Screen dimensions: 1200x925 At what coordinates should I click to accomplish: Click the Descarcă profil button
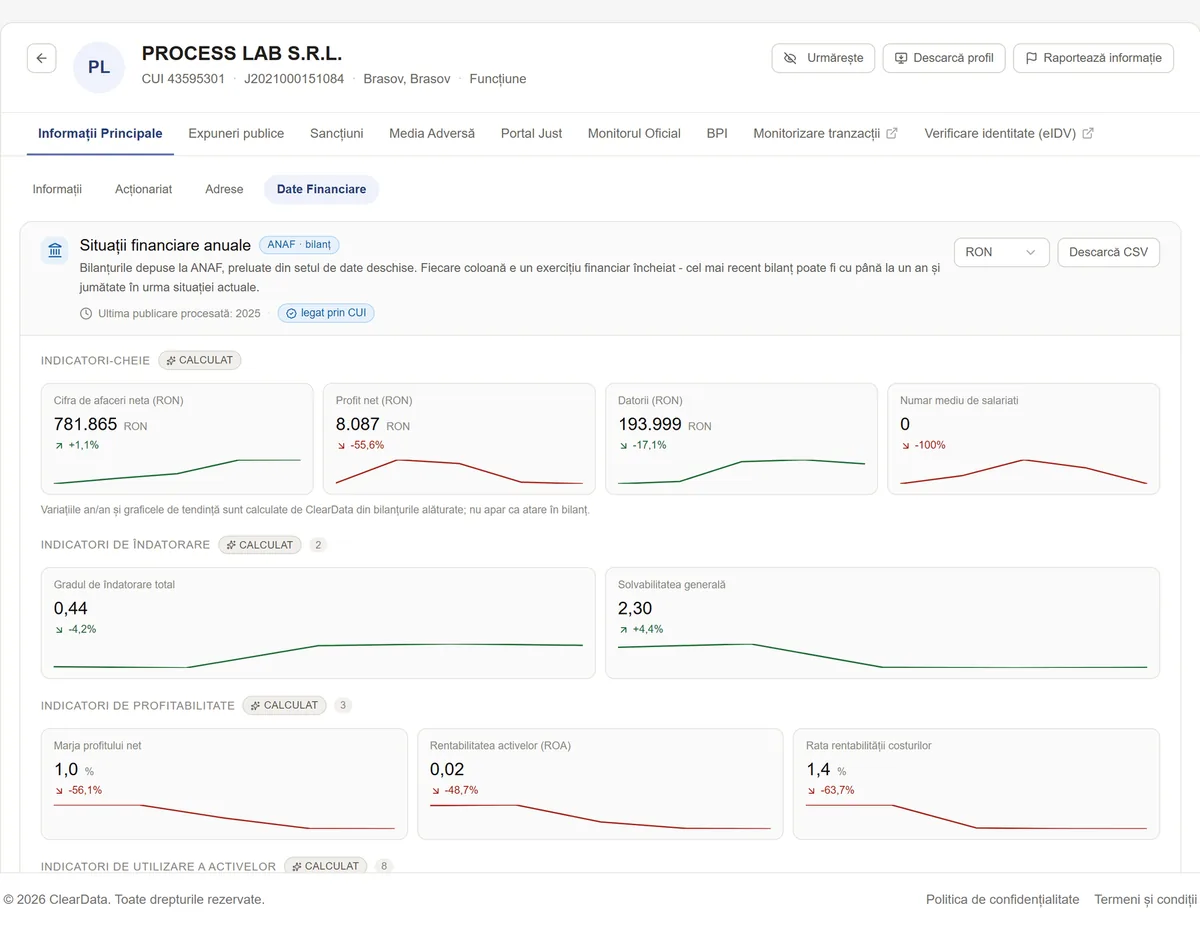(x=944, y=58)
